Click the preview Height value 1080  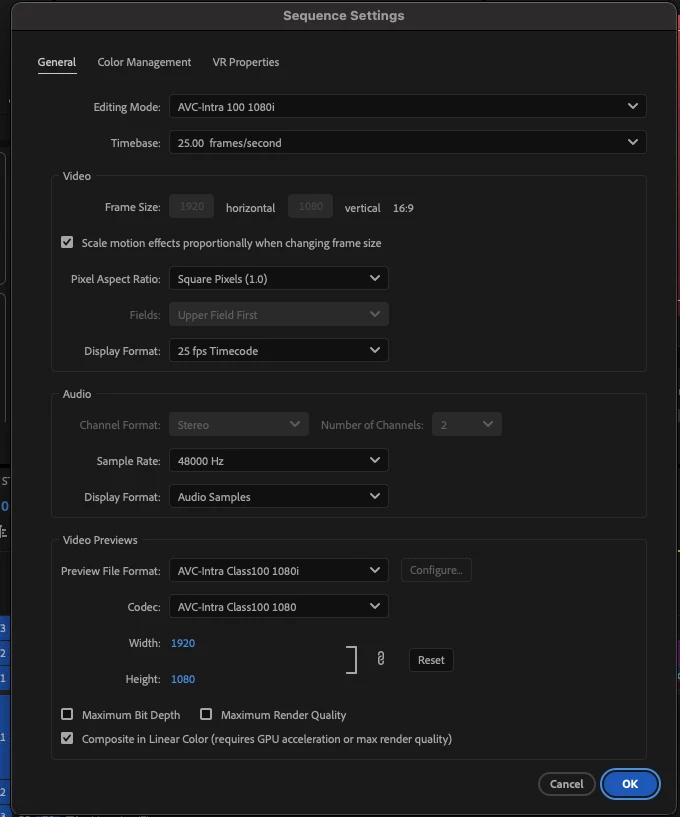click(183, 679)
